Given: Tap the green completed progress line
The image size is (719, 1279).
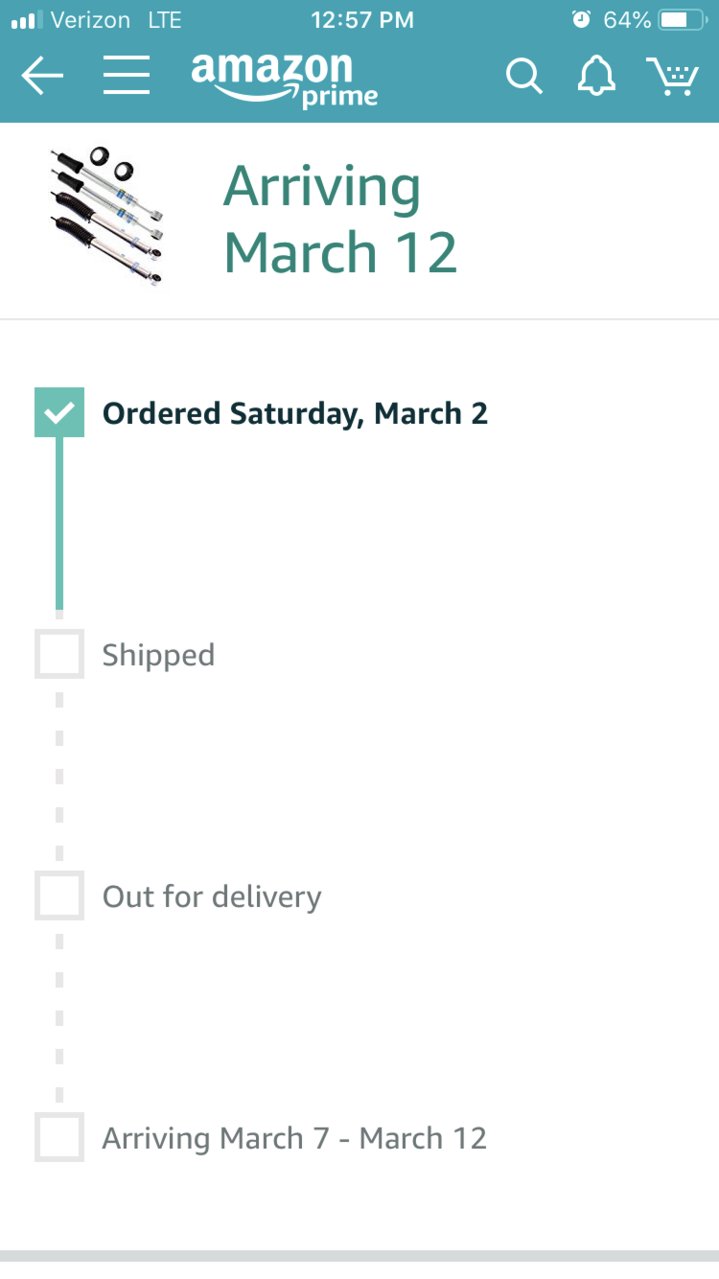Looking at the screenshot, I should click(59, 523).
